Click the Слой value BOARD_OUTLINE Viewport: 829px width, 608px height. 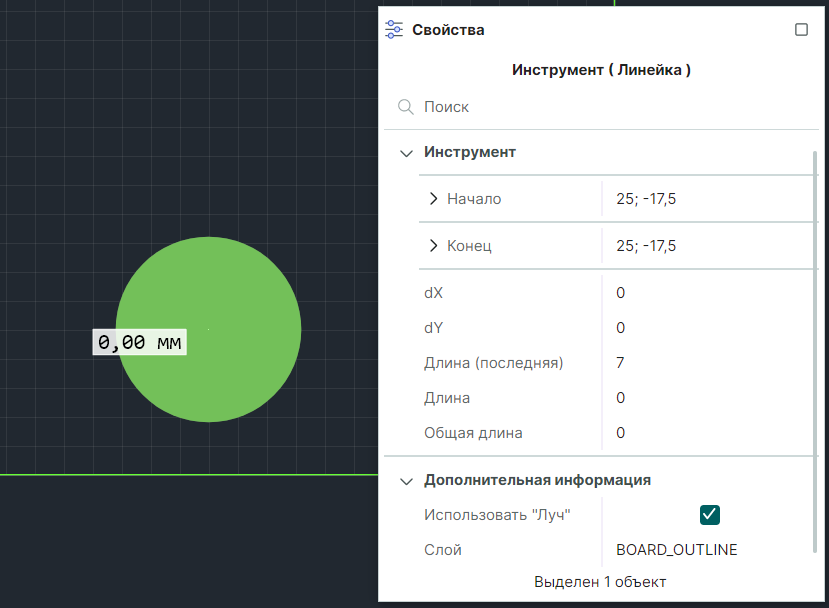pos(677,550)
